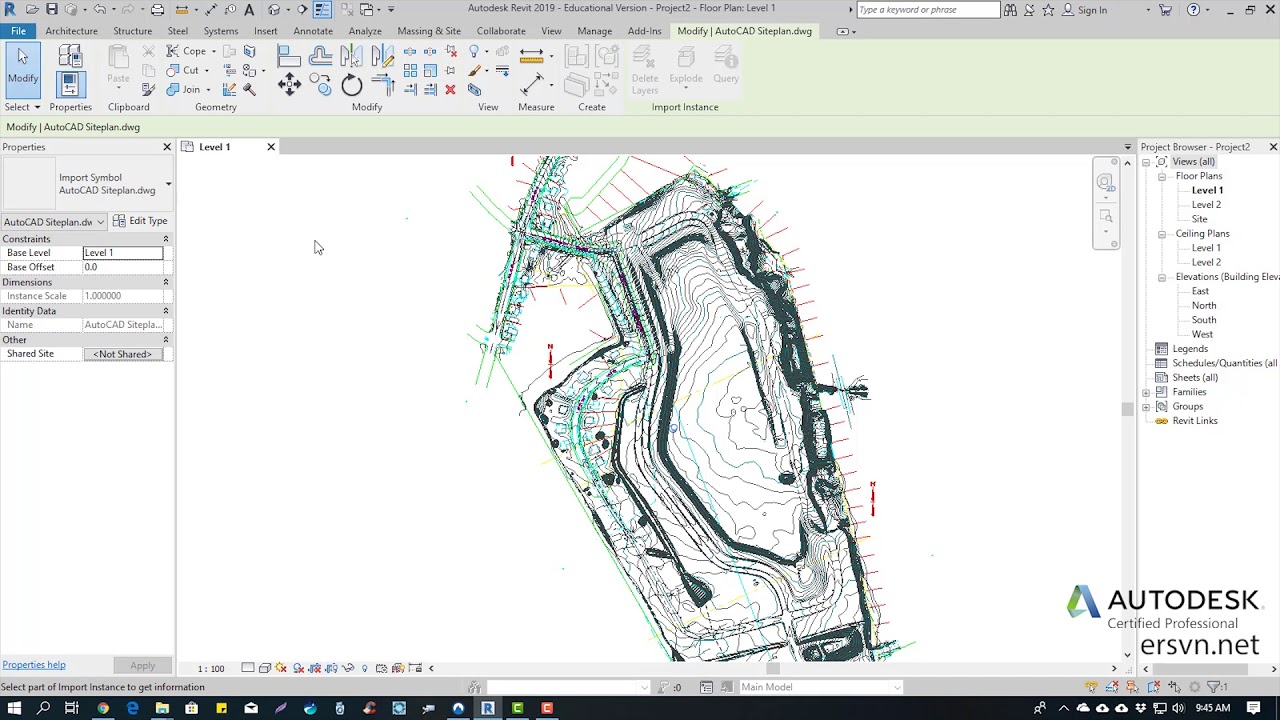This screenshot has height=720, width=1280.
Task: Toggle Show Crop Region in the view control bar
Action: [x=331, y=668]
